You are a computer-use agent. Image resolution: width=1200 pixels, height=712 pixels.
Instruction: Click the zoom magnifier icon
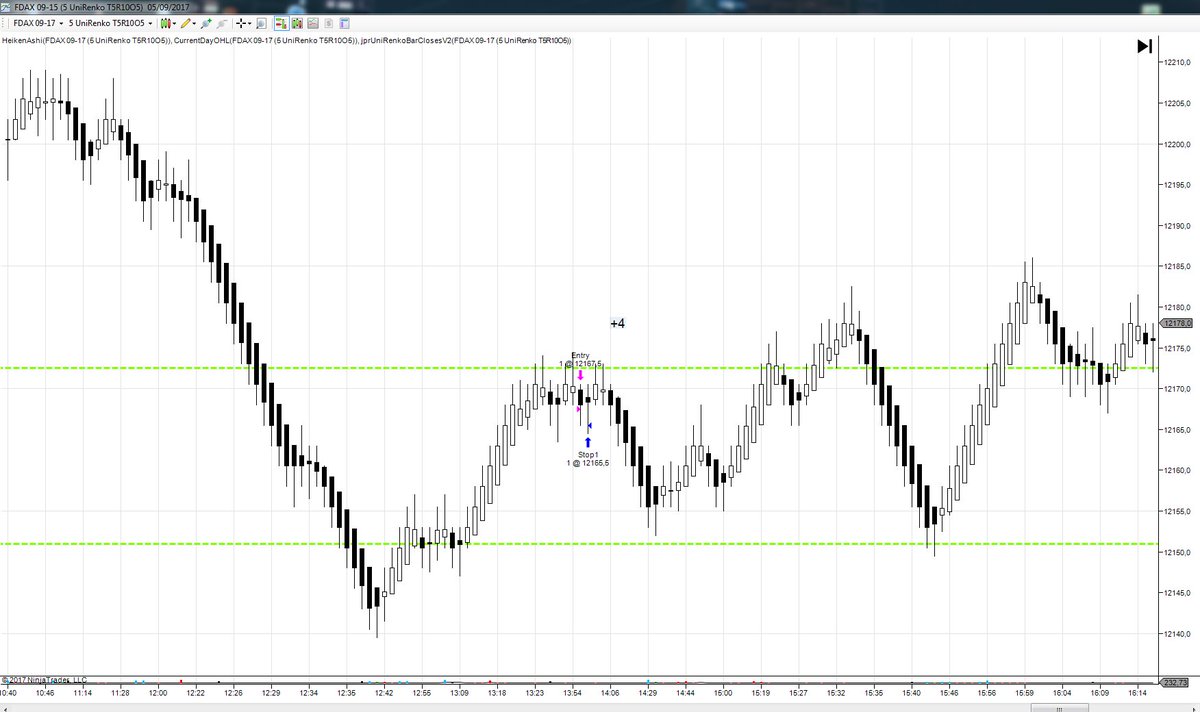click(261, 23)
